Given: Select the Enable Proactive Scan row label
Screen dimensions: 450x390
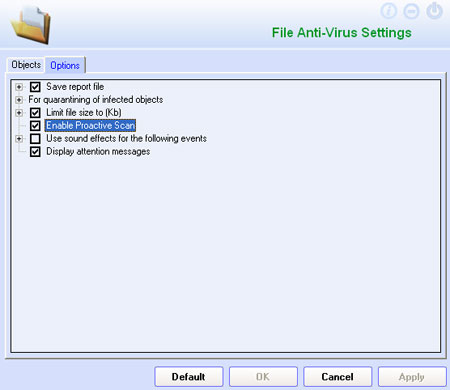Looking at the screenshot, I should tap(90, 126).
